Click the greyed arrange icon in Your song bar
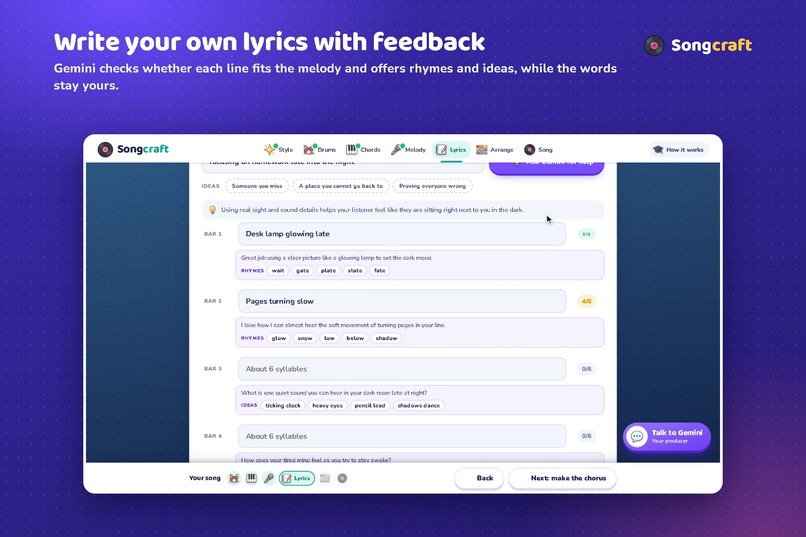Viewport: 806px width, 537px height. click(325, 478)
